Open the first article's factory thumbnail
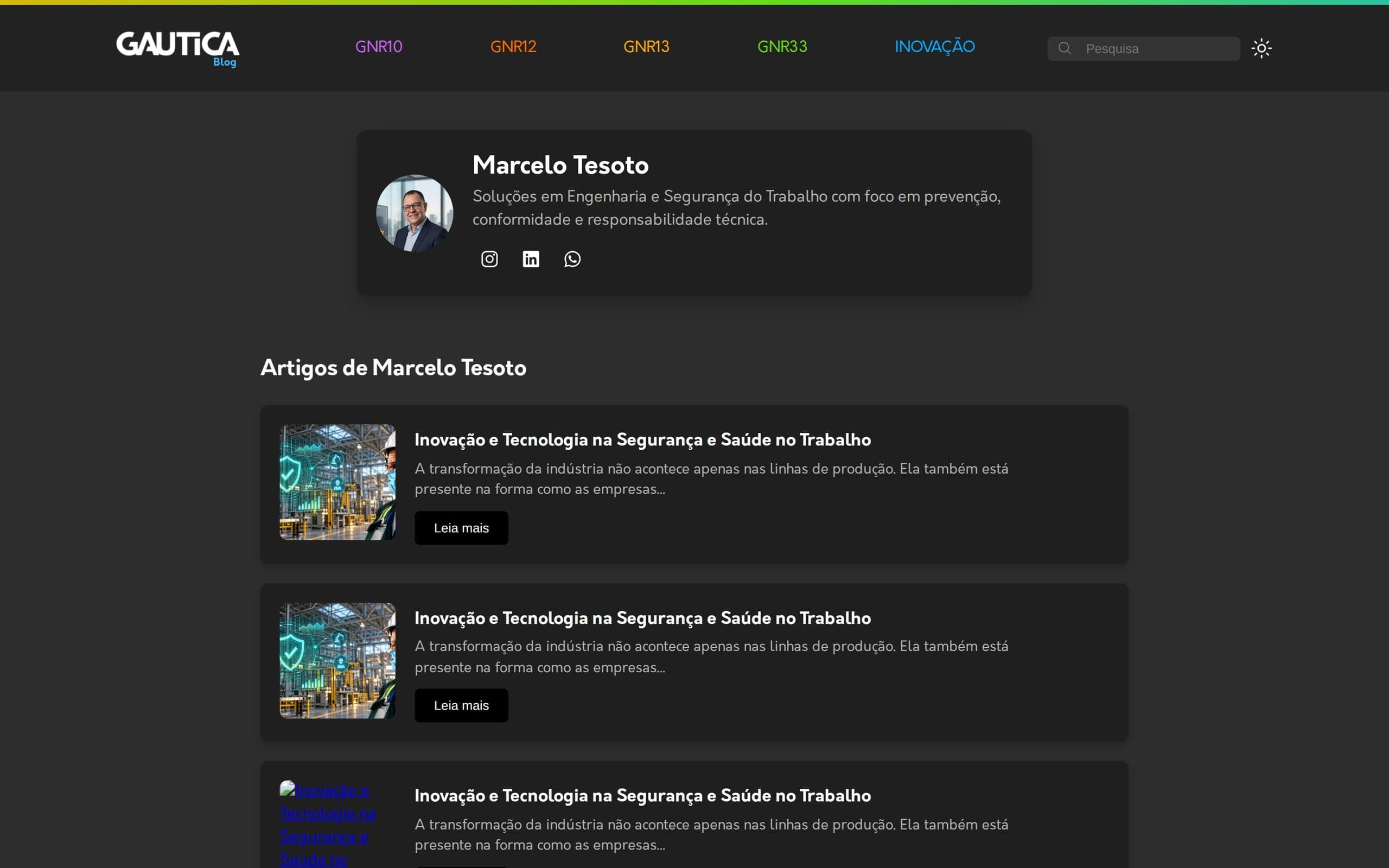 [337, 482]
